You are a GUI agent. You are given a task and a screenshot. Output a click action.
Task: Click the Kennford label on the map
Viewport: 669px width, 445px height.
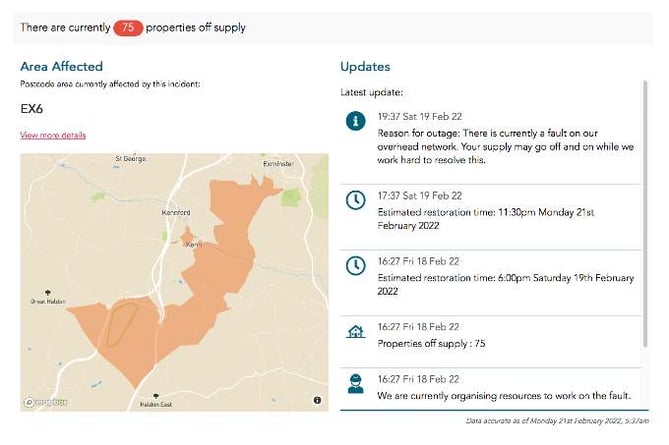coord(176,212)
